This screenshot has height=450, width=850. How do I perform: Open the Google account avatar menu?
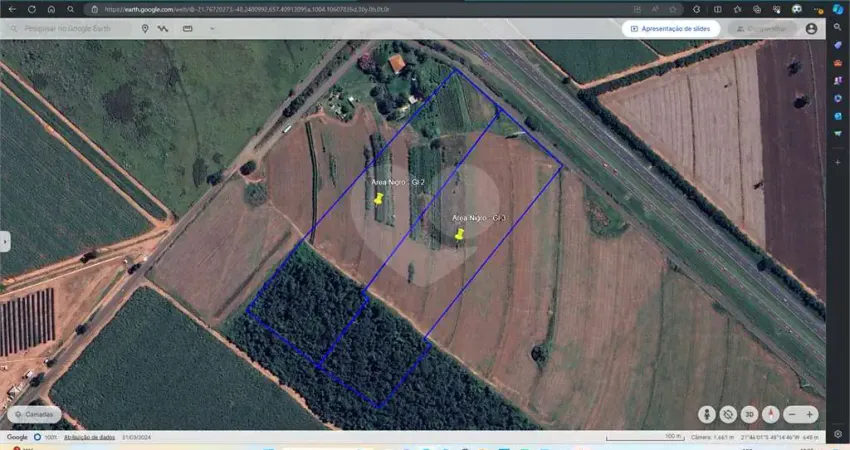click(811, 29)
